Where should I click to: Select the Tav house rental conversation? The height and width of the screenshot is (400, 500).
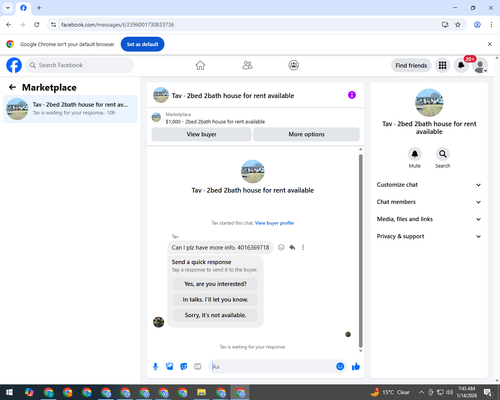pyautogui.click(x=70, y=109)
